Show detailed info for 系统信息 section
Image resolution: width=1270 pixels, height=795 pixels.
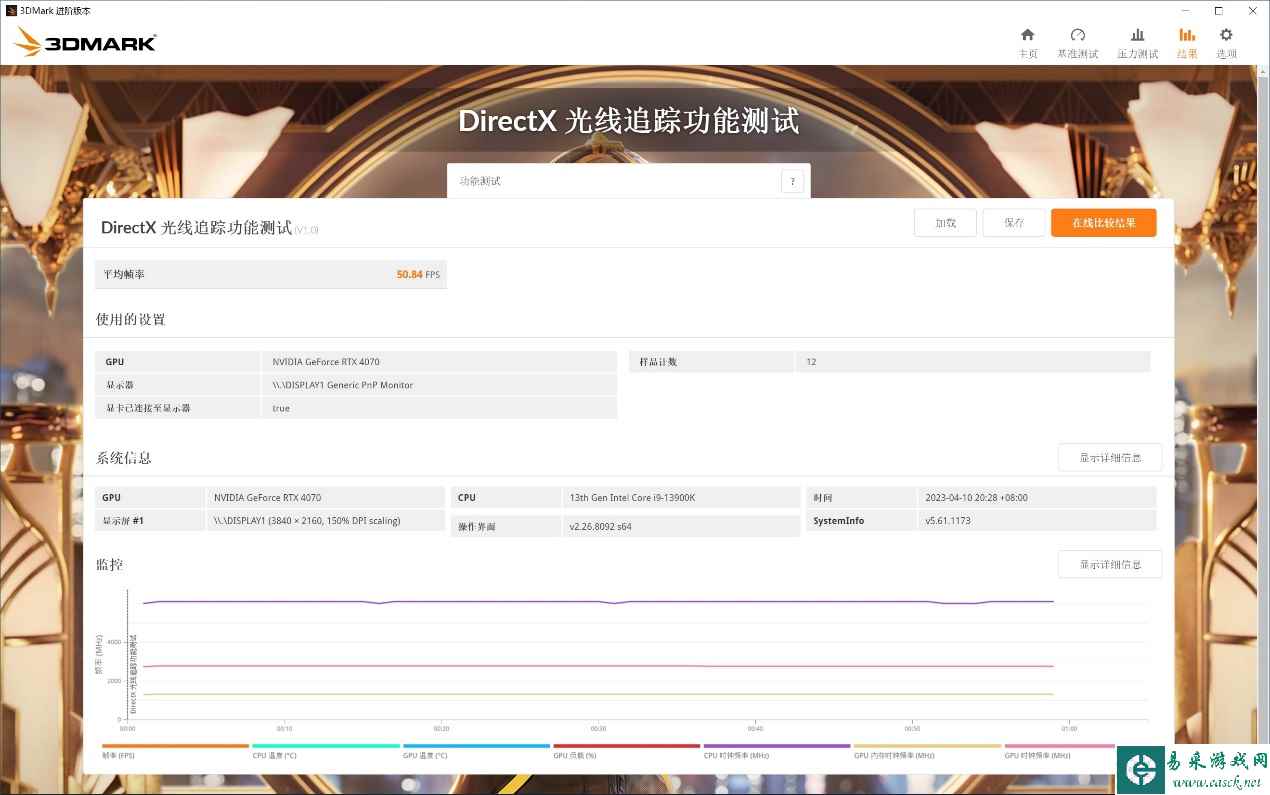pos(1110,458)
